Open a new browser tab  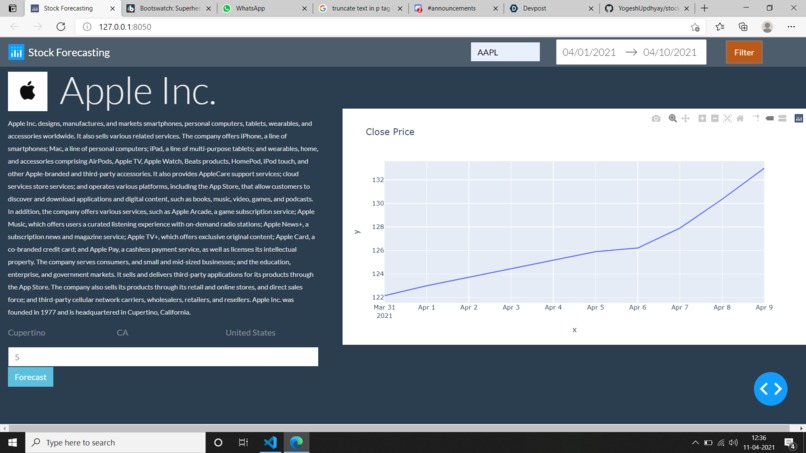(704, 8)
